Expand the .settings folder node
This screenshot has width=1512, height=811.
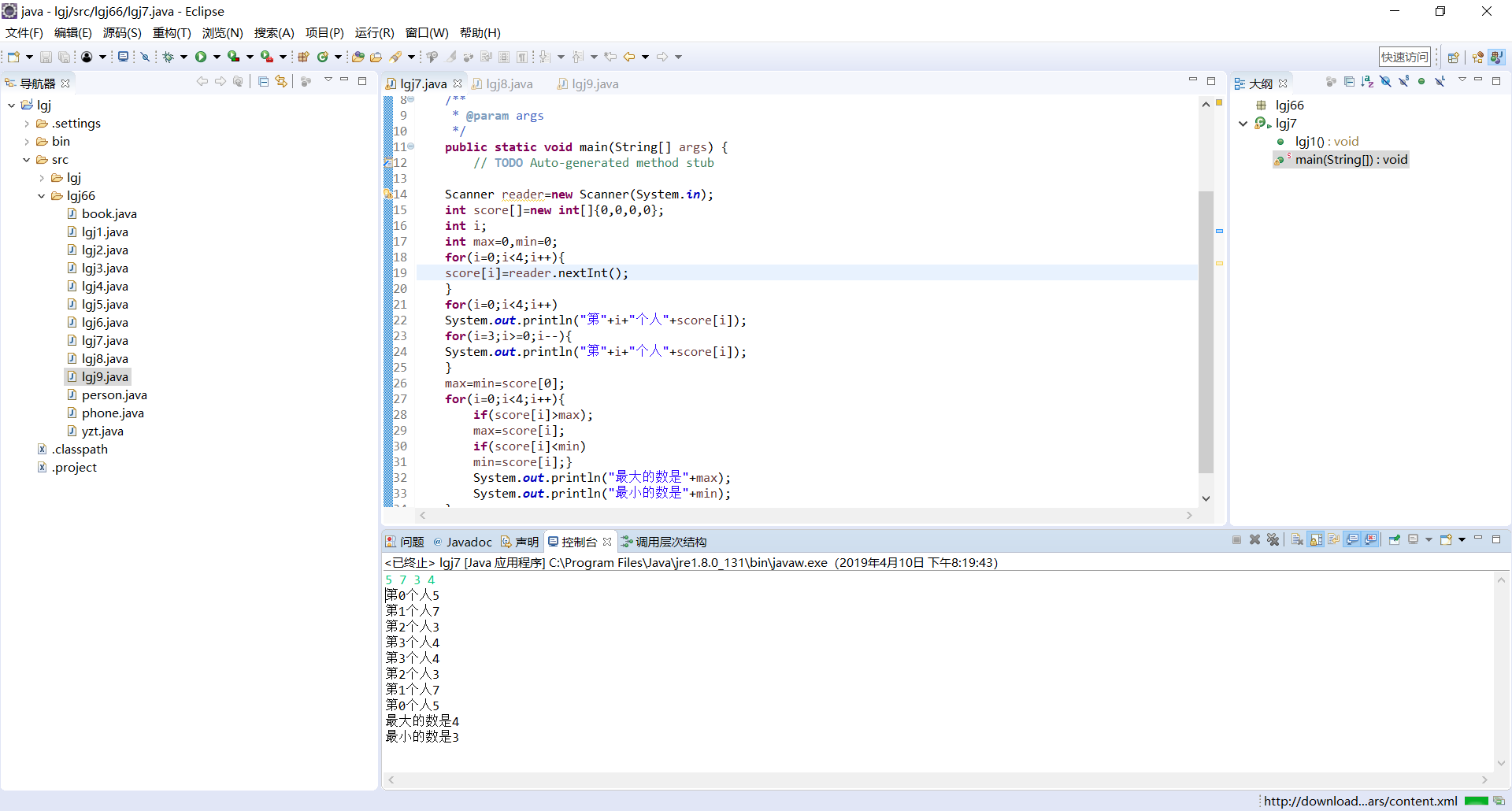pos(27,124)
